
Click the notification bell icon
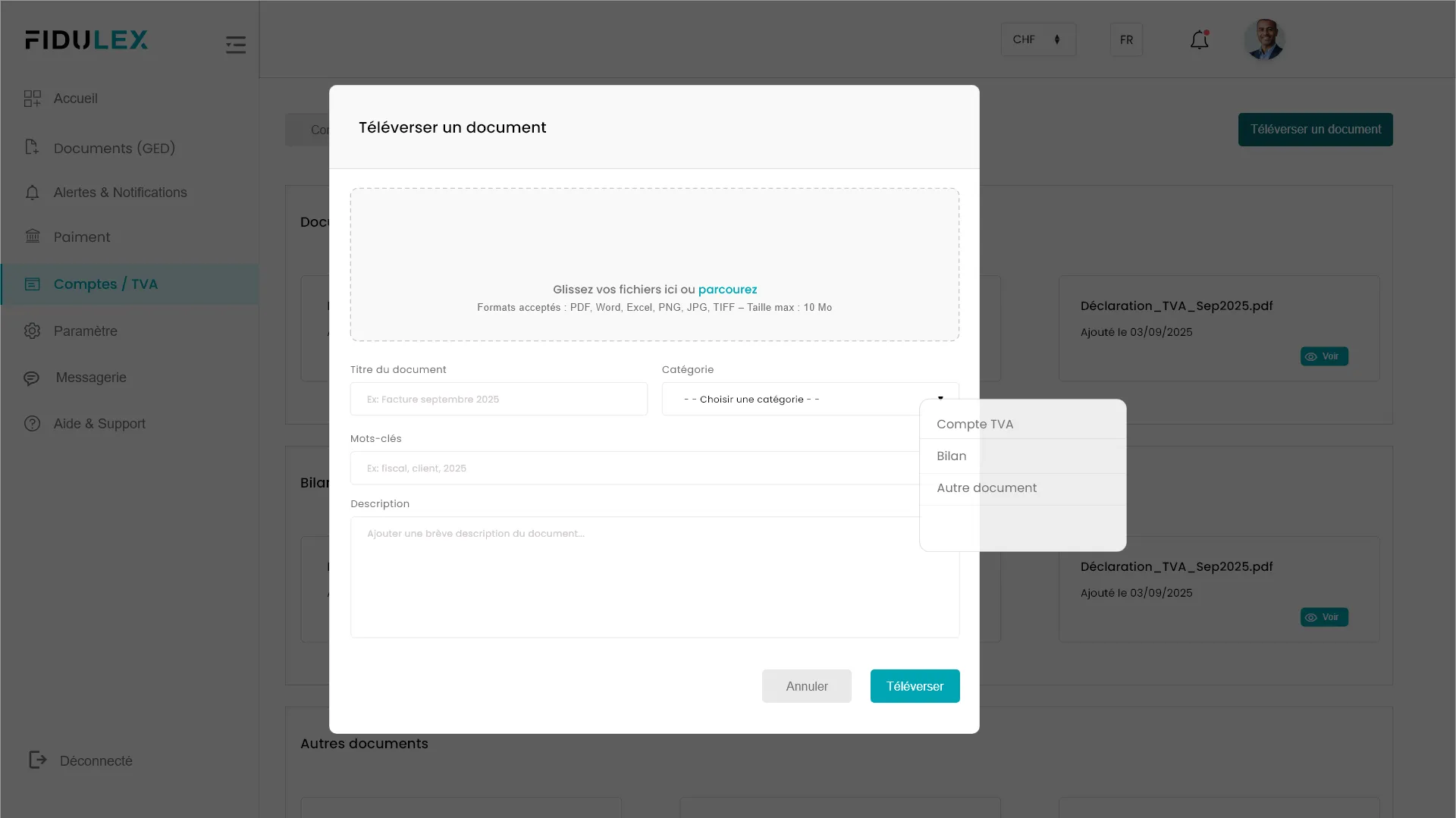click(1199, 40)
